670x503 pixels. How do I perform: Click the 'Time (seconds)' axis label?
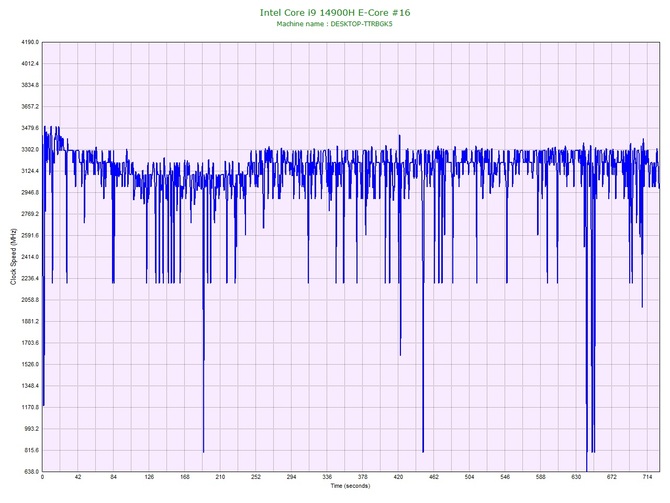pyautogui.click(x=350, y=486)
